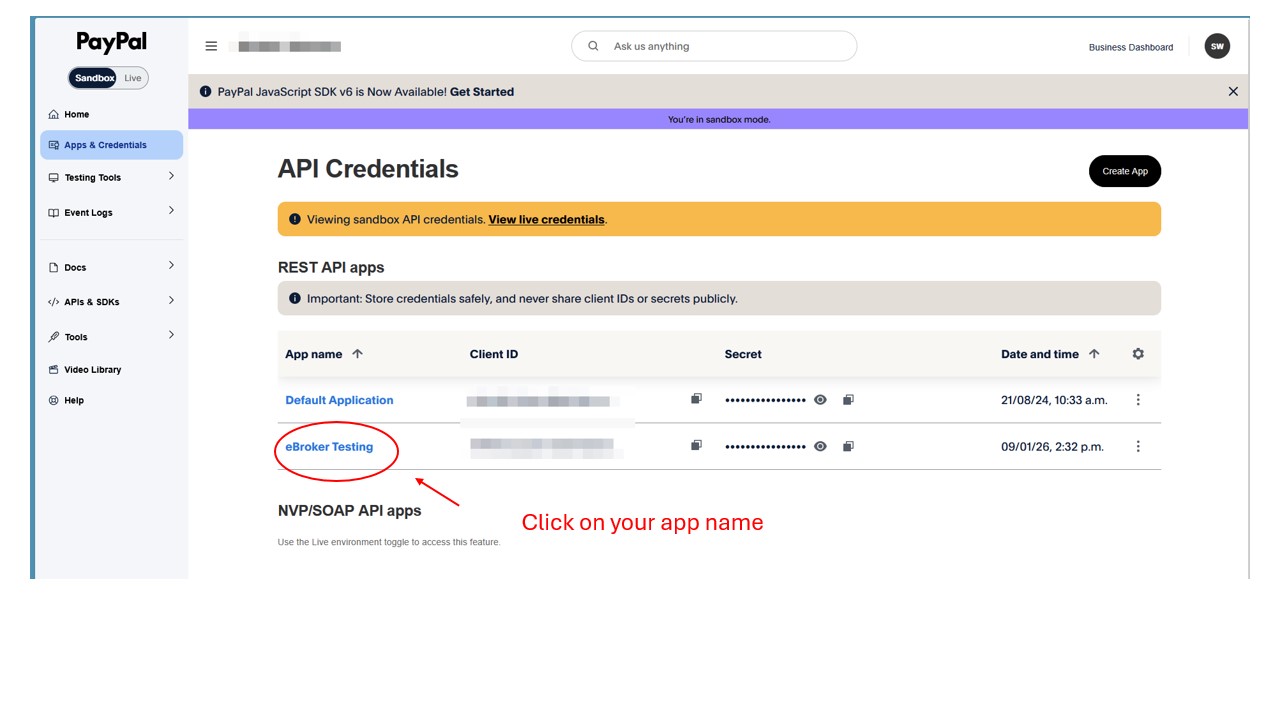Go to Business Dashboard
The height and width of the screenshot is (720, 1280).
(1131, 46)
